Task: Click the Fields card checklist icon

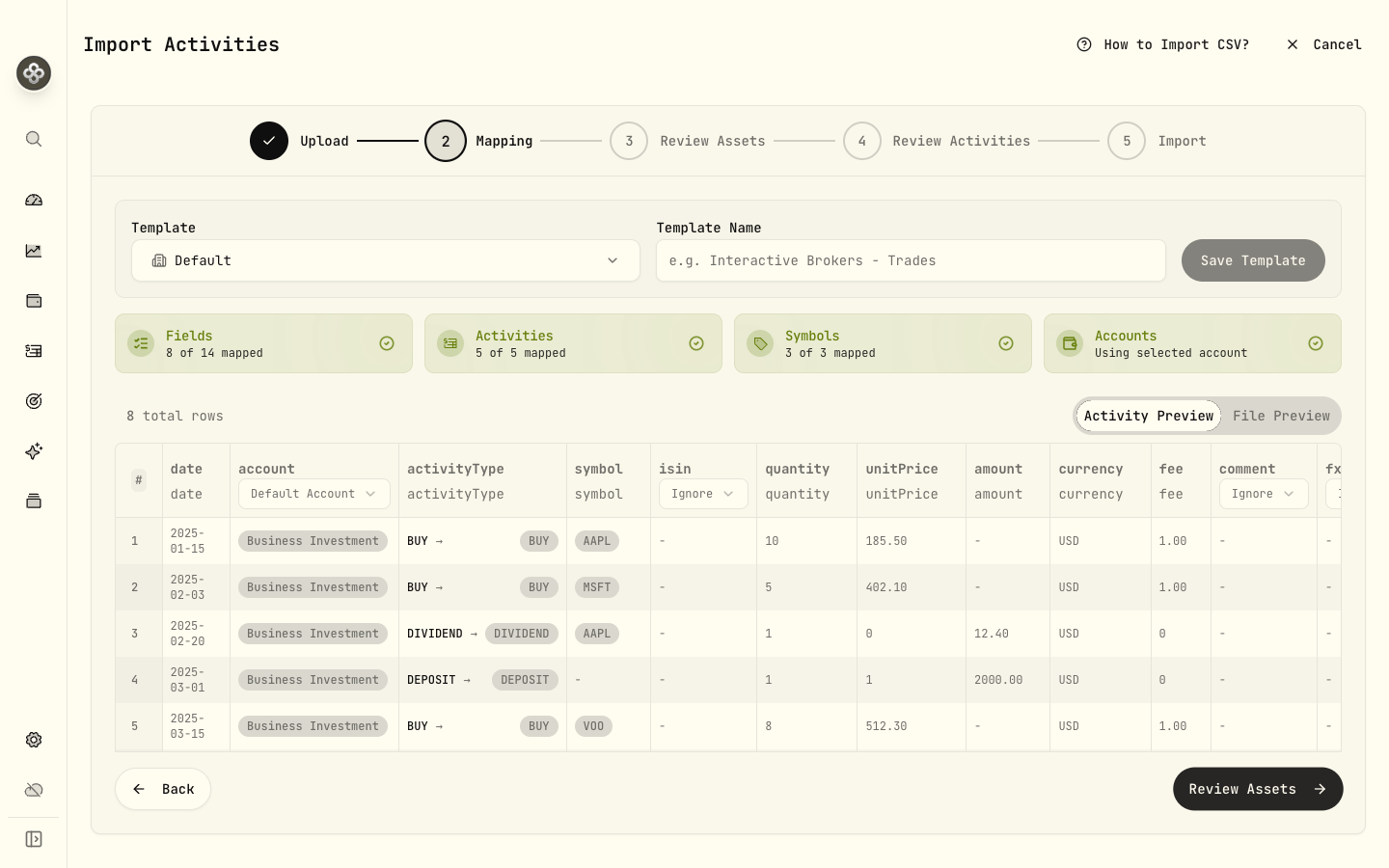Action: click(x=141, y=343)
